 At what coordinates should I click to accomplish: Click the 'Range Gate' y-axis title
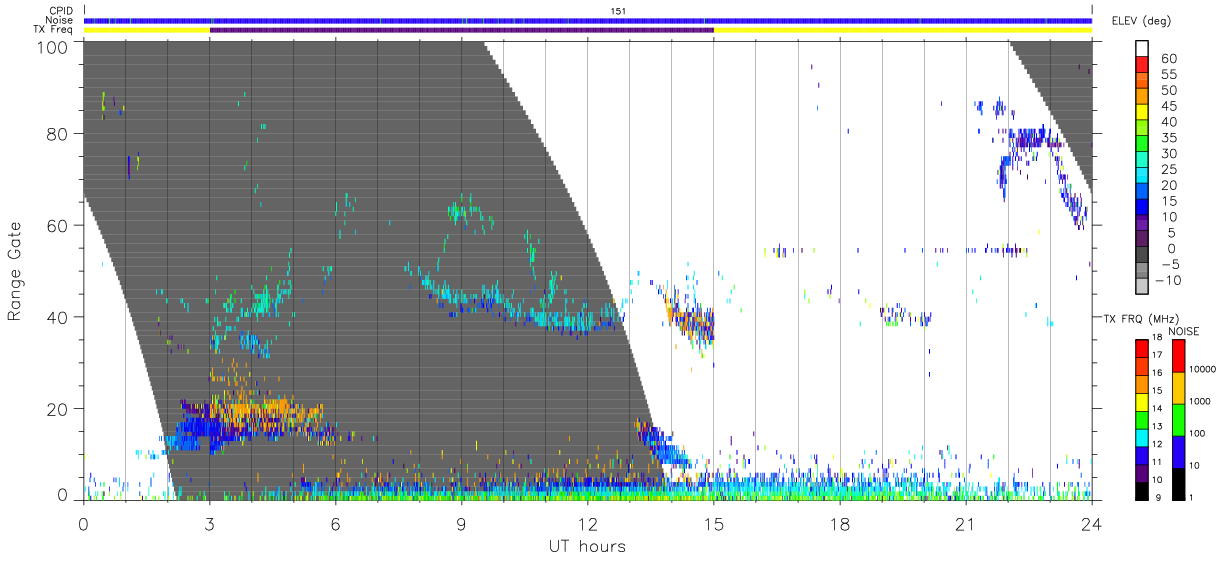click(x=15, y=271)
